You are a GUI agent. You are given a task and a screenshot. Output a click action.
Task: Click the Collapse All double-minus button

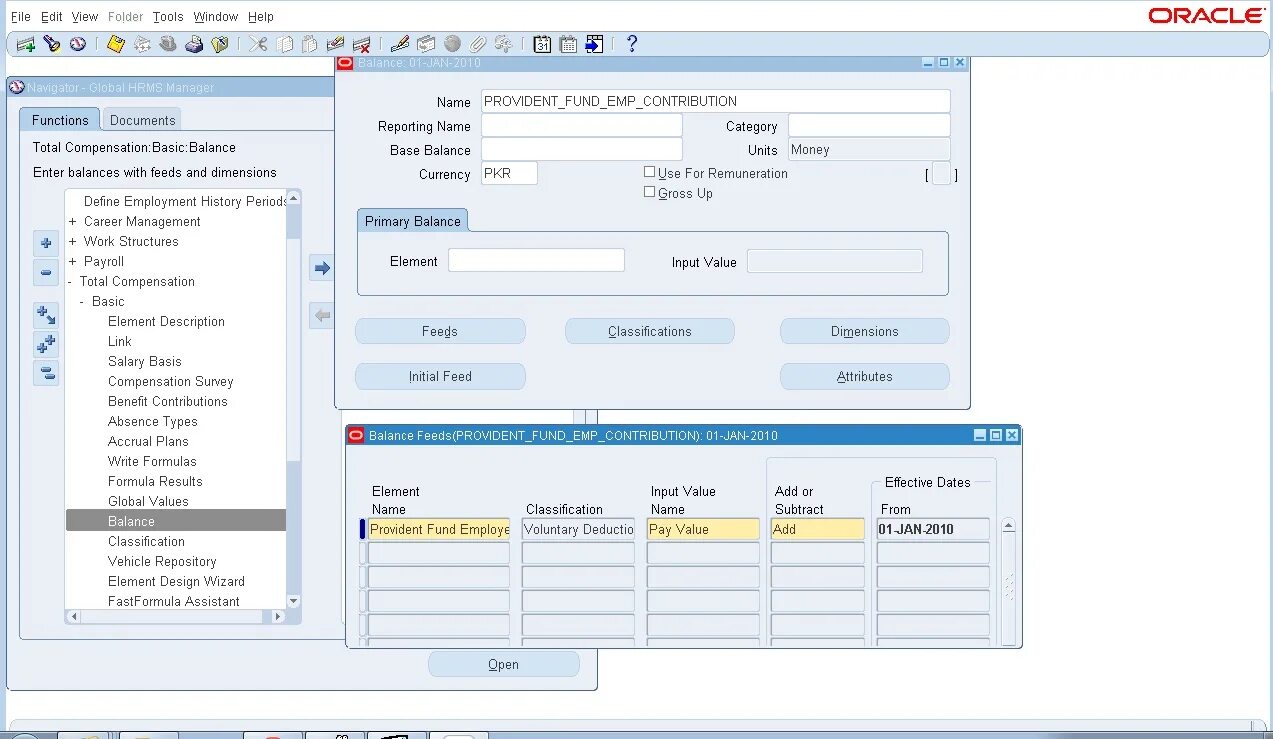click(46, 374)
